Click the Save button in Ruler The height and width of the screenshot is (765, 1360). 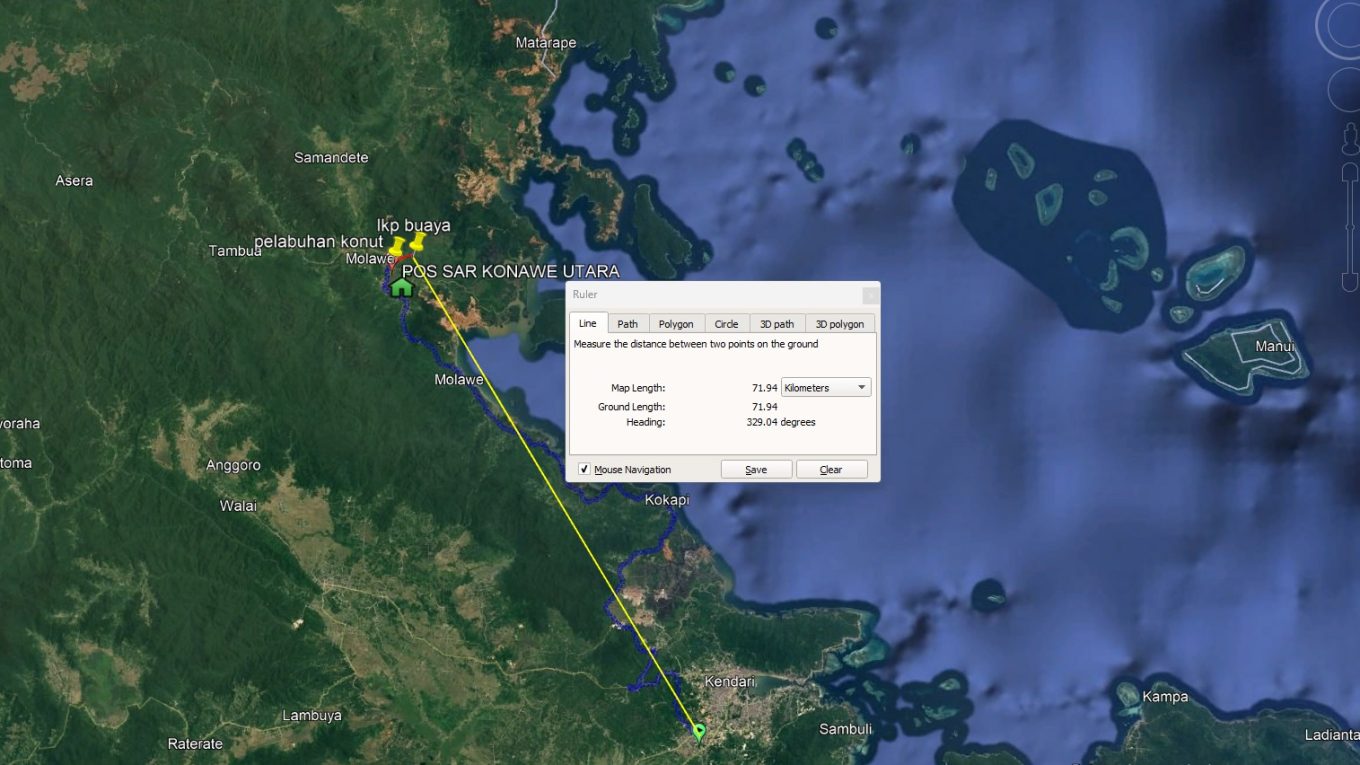(x=756, y=470)
